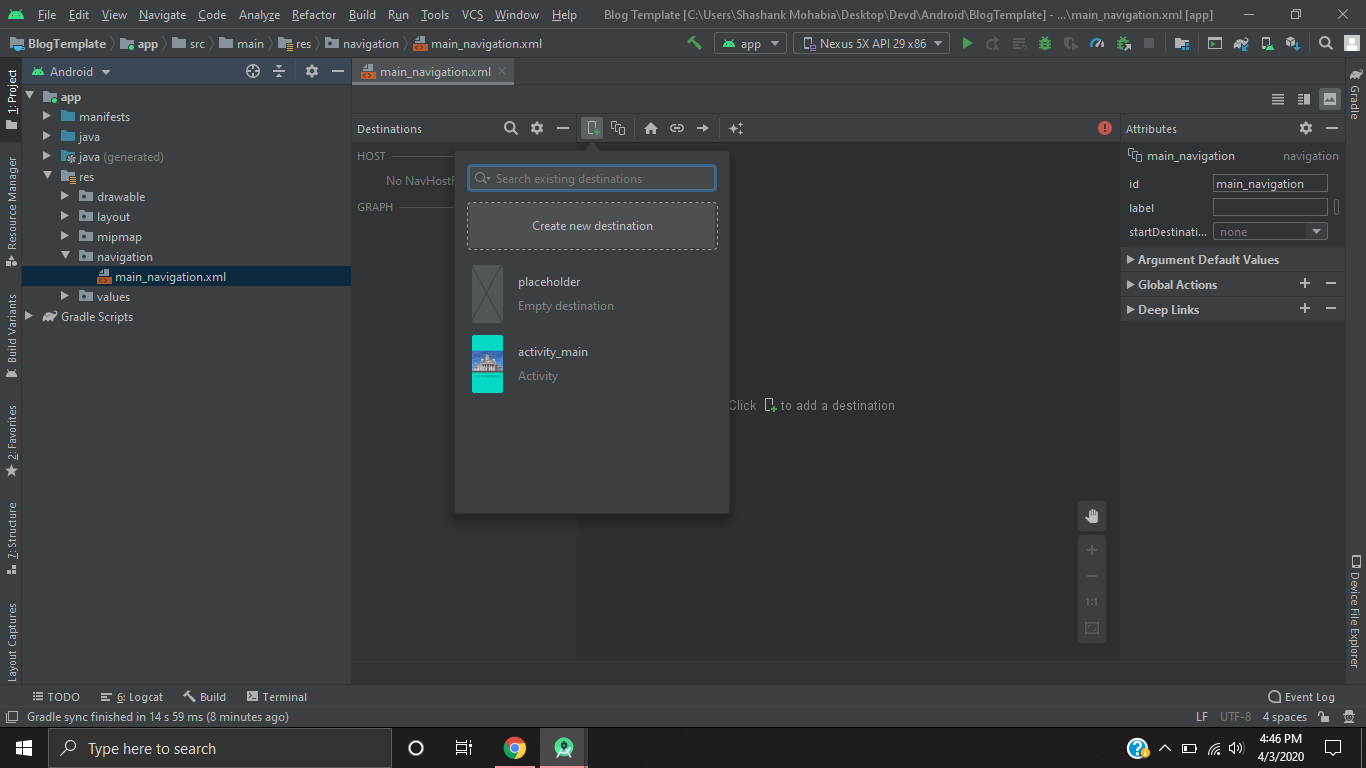Viewport: 1366px width, 768px height.
Task: Group destinations into a nested graph
Action: 618,128
